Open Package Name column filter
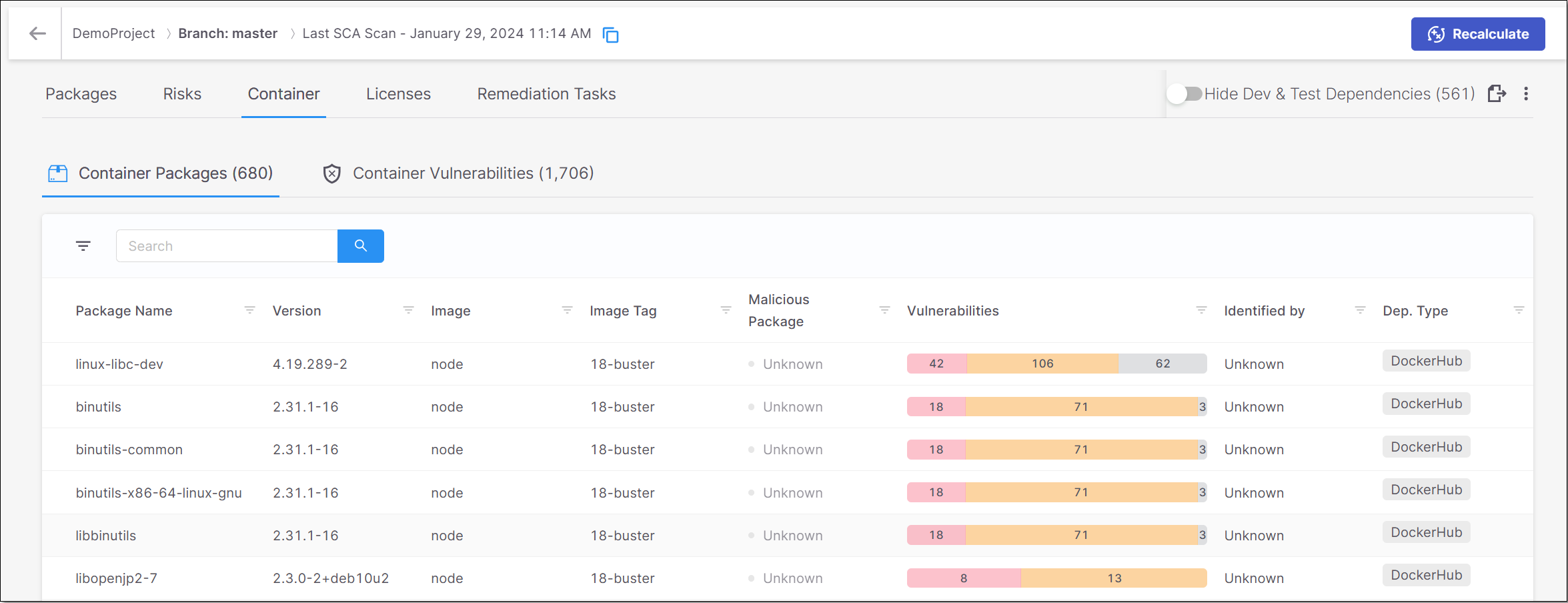 point(249,310)
